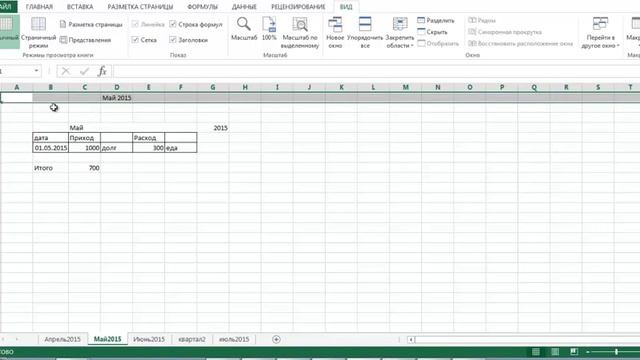Select cell showing 2015
Screen dimensions: 640x360
tap(213, 128)
